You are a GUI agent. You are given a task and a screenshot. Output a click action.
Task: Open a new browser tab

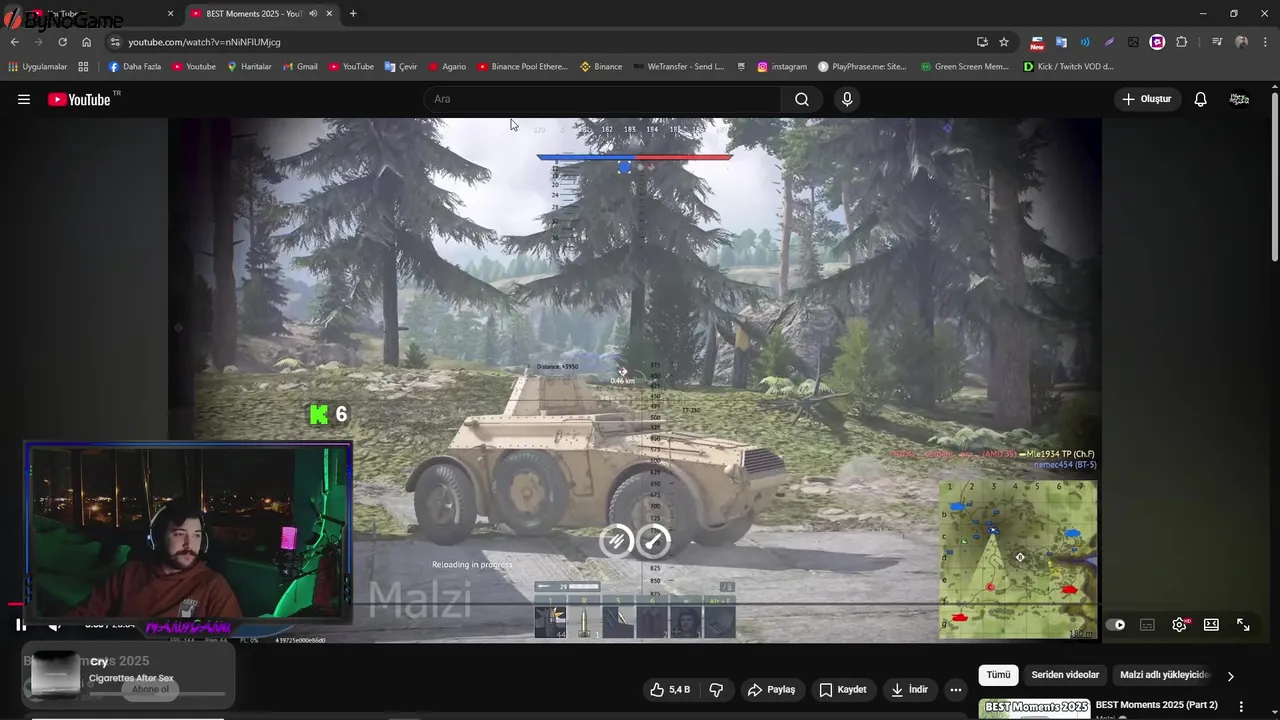click(353, 14)
